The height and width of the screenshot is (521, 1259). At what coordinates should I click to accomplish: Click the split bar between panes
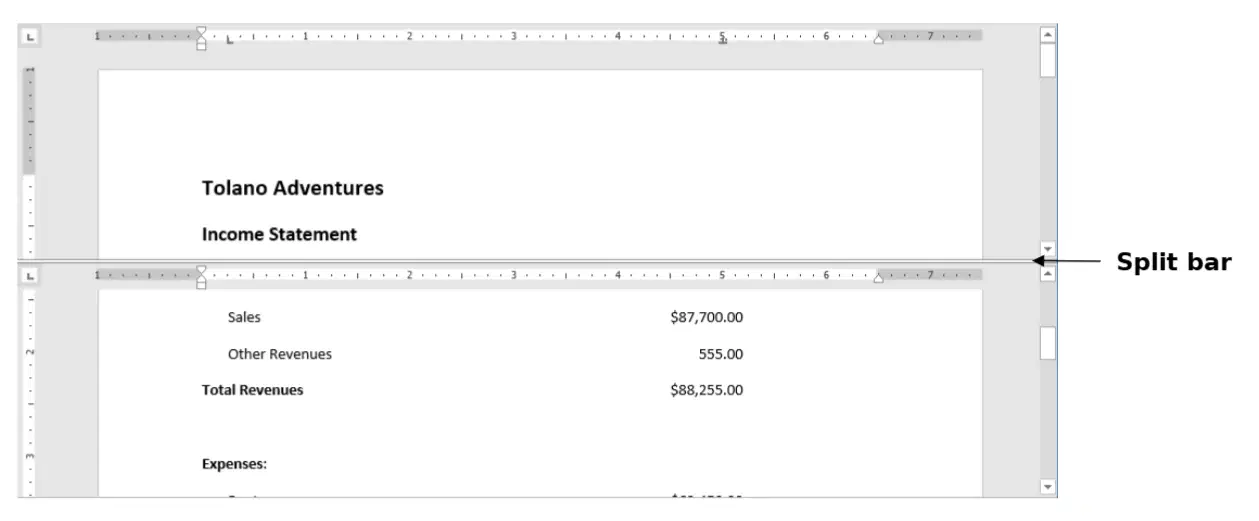point(529,262)
